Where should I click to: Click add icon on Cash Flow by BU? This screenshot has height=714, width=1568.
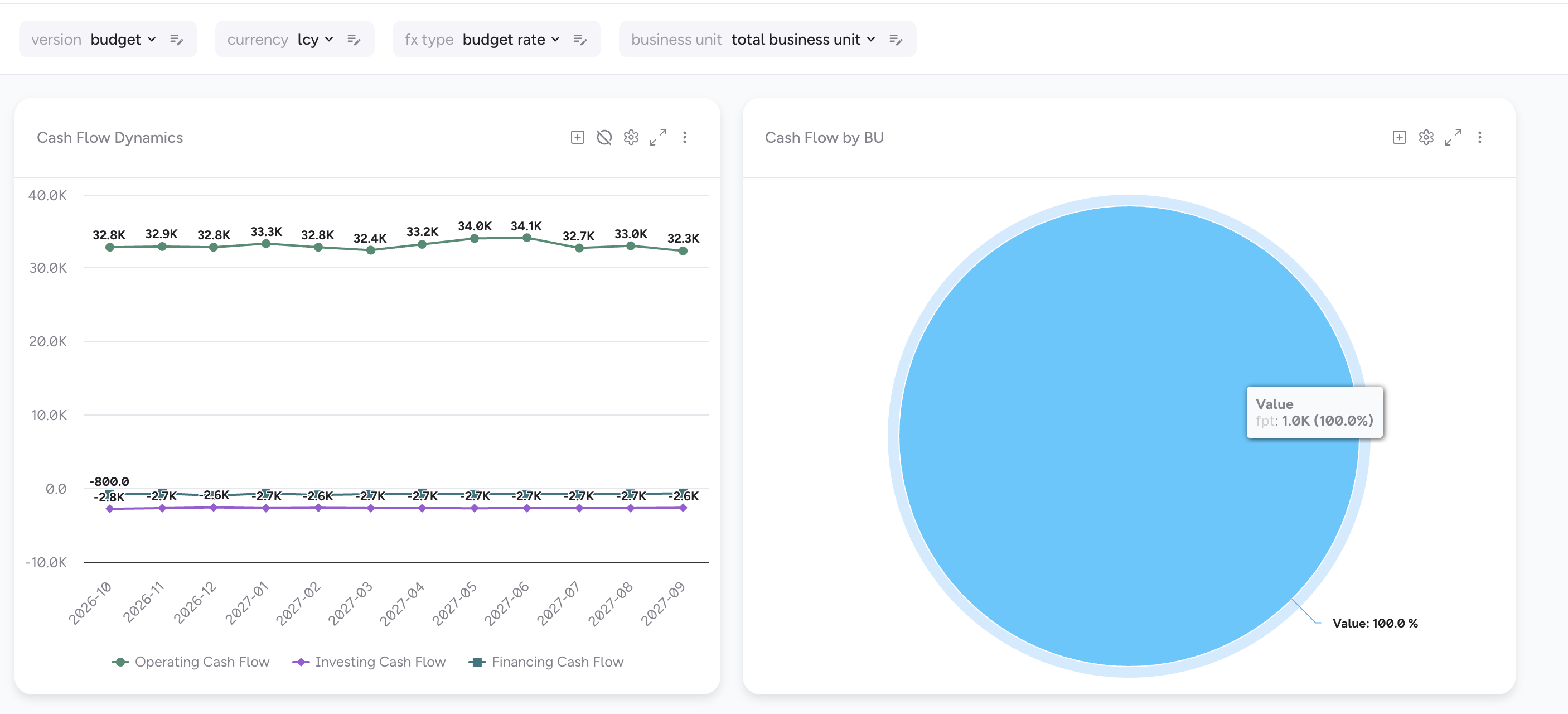coord(1399,138)
